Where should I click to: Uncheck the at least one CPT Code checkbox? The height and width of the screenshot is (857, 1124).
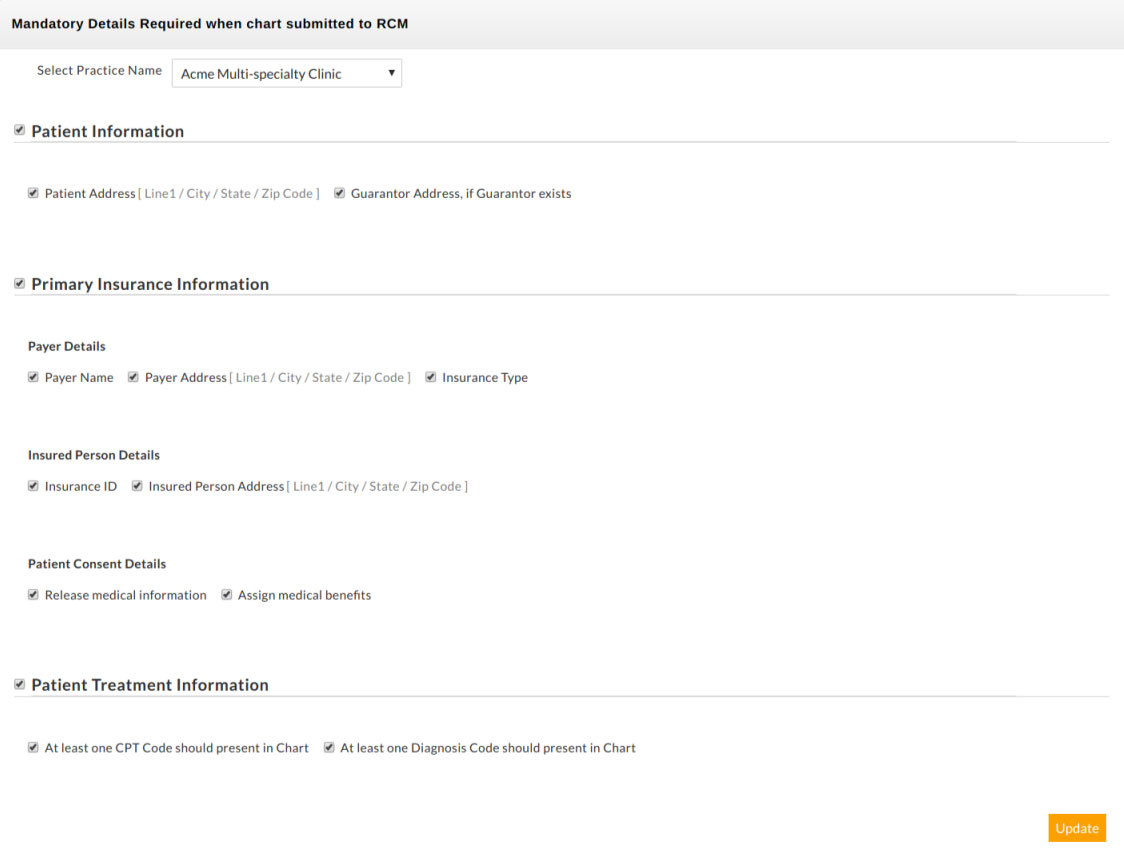coord(33,747)
